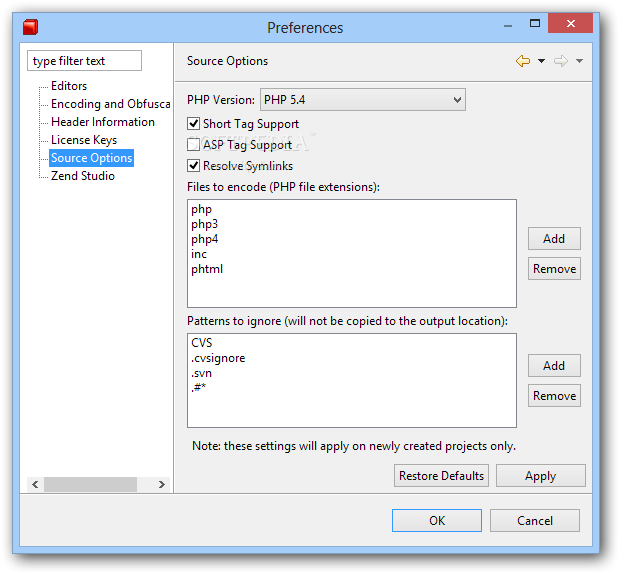Click Add for patterns to ignore
Image resolution: width=620 pixels, height=574 pixels.
click(554, 366)
